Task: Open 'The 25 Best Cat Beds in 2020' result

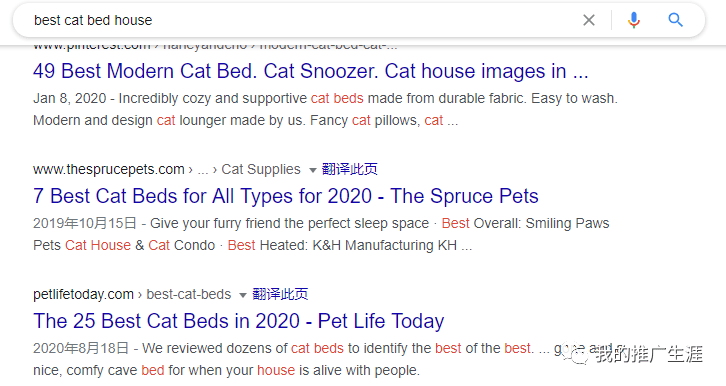Action: click(238, 321)
